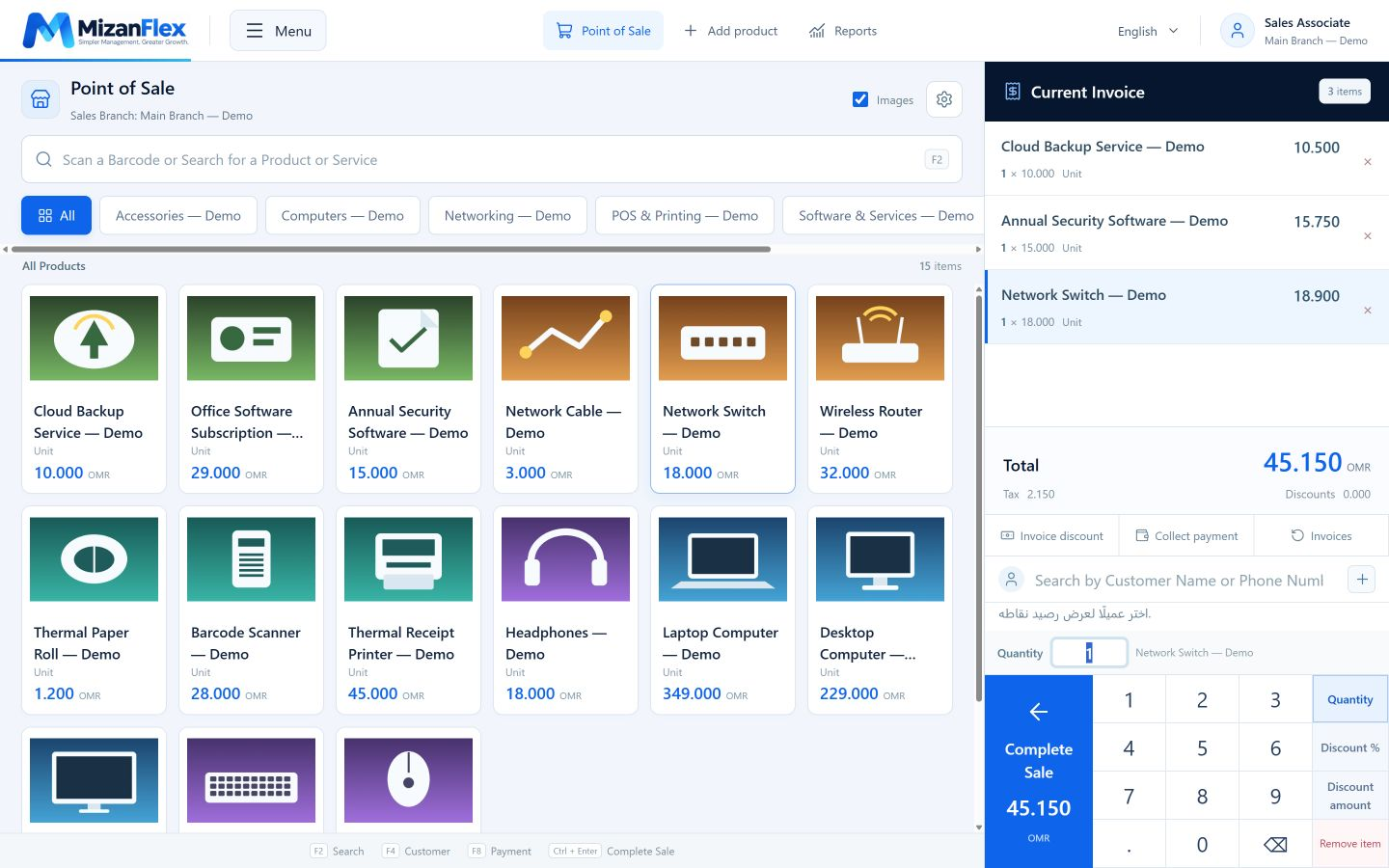Add Barcode Scanner to the invoice
Image resolution: width=1389 pixels, height=868 pixels.
pos(251,610)
